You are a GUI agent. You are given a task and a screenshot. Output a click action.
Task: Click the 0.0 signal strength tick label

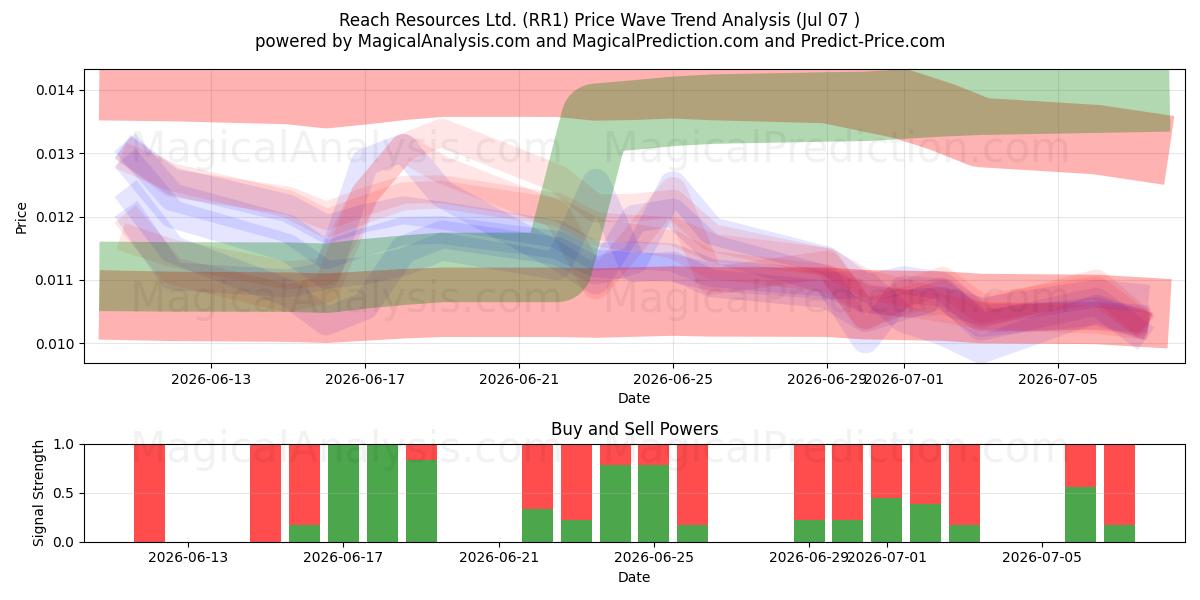coord(64,542)
